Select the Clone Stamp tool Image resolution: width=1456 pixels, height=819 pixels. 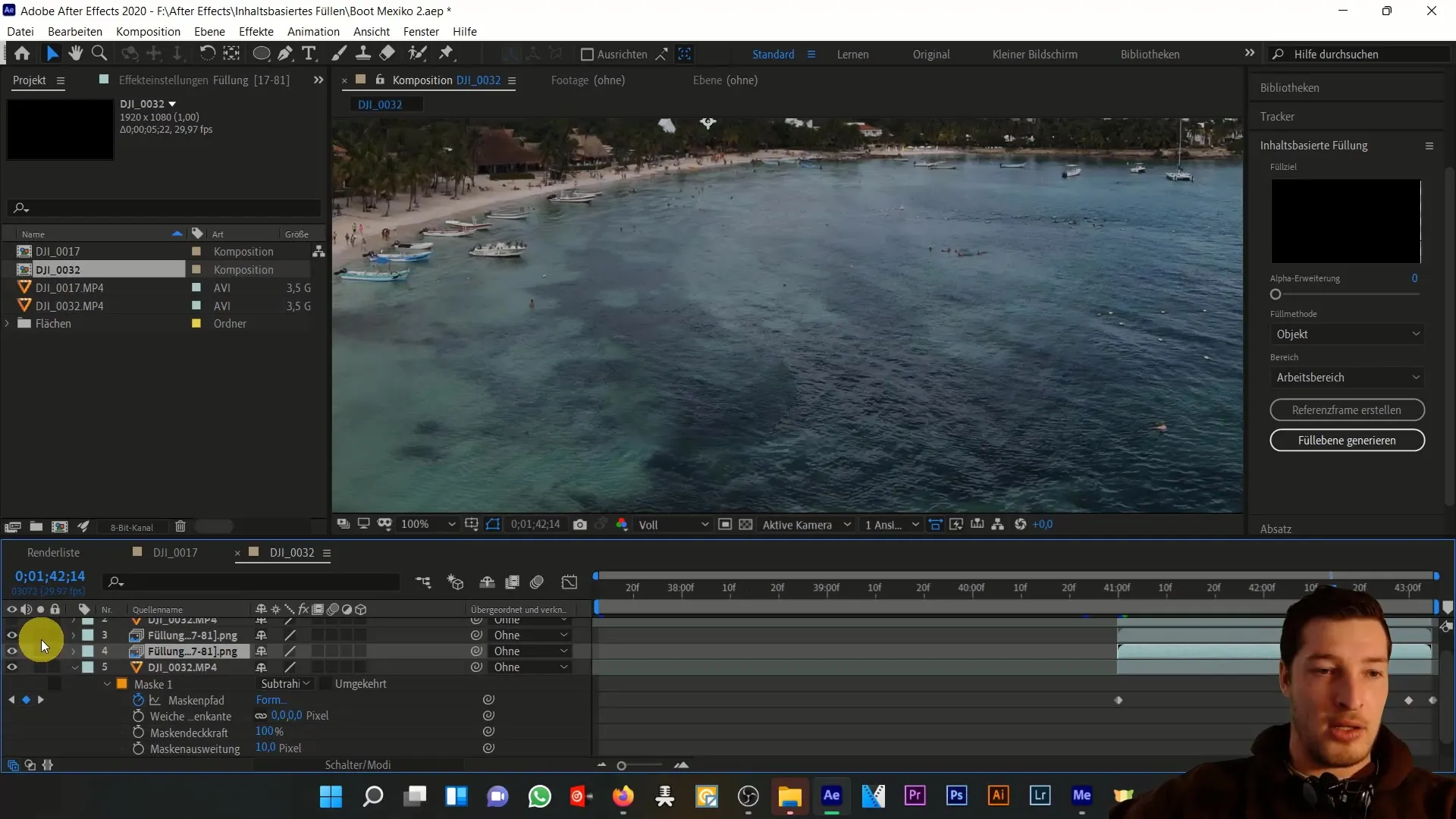tap(363, 53)
